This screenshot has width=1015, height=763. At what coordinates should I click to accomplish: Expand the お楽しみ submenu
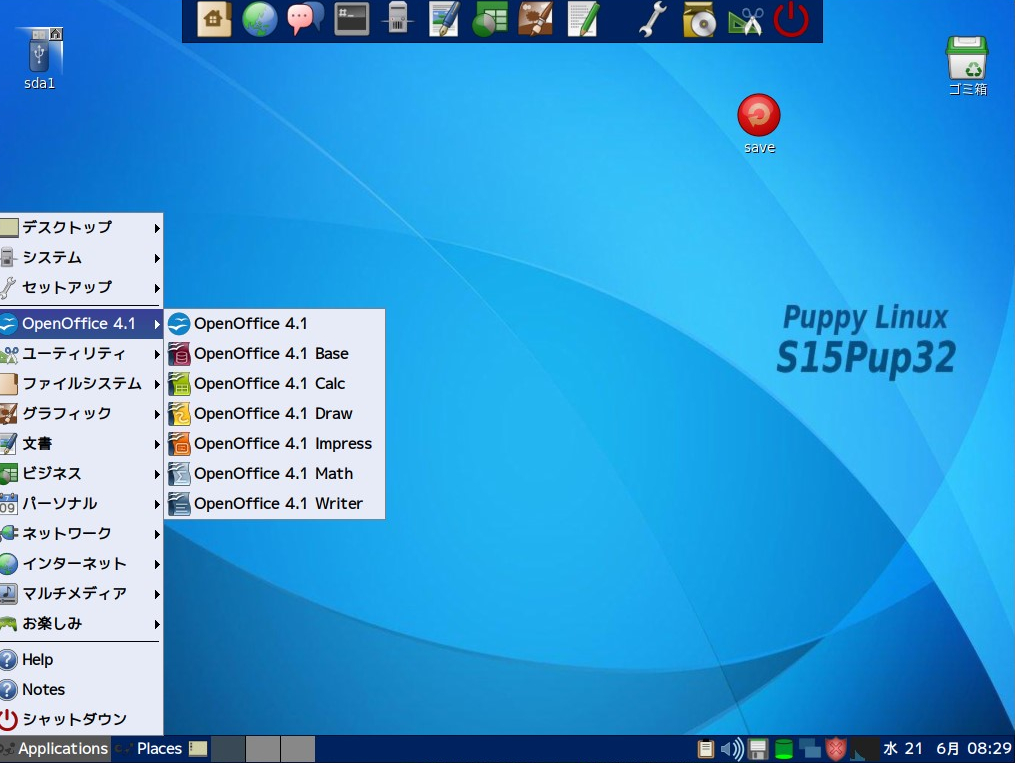tap(81, 623)
